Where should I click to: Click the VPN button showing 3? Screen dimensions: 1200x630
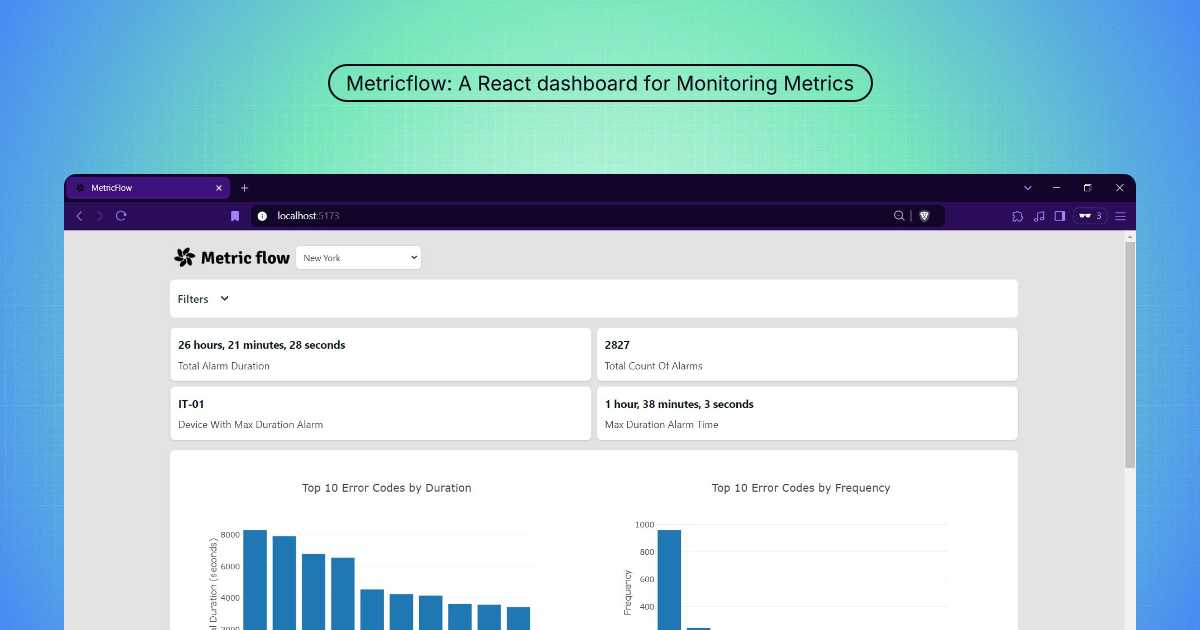tap(1090, 216)
